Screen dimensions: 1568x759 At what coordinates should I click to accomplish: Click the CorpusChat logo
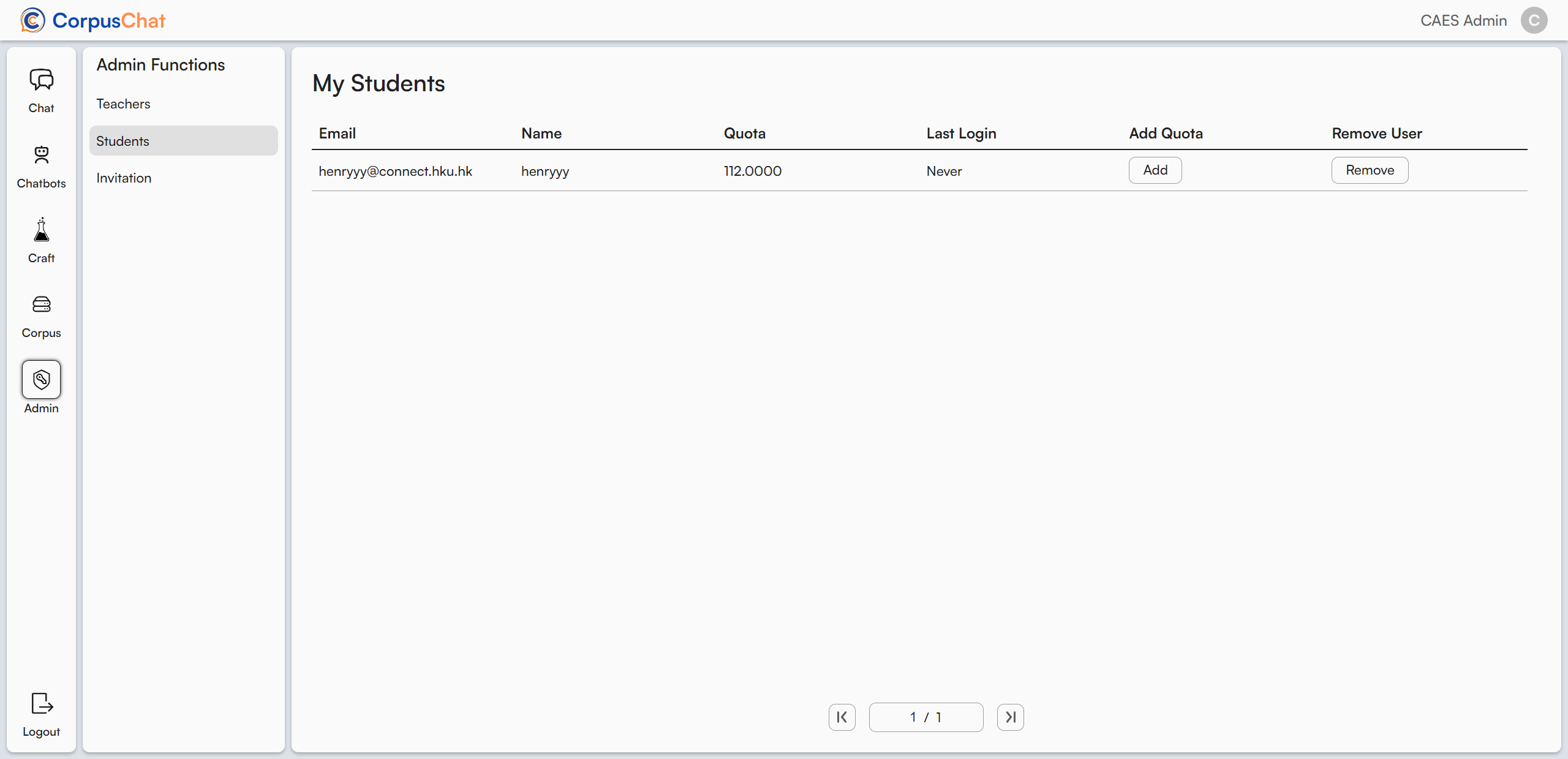coord(93,20)
